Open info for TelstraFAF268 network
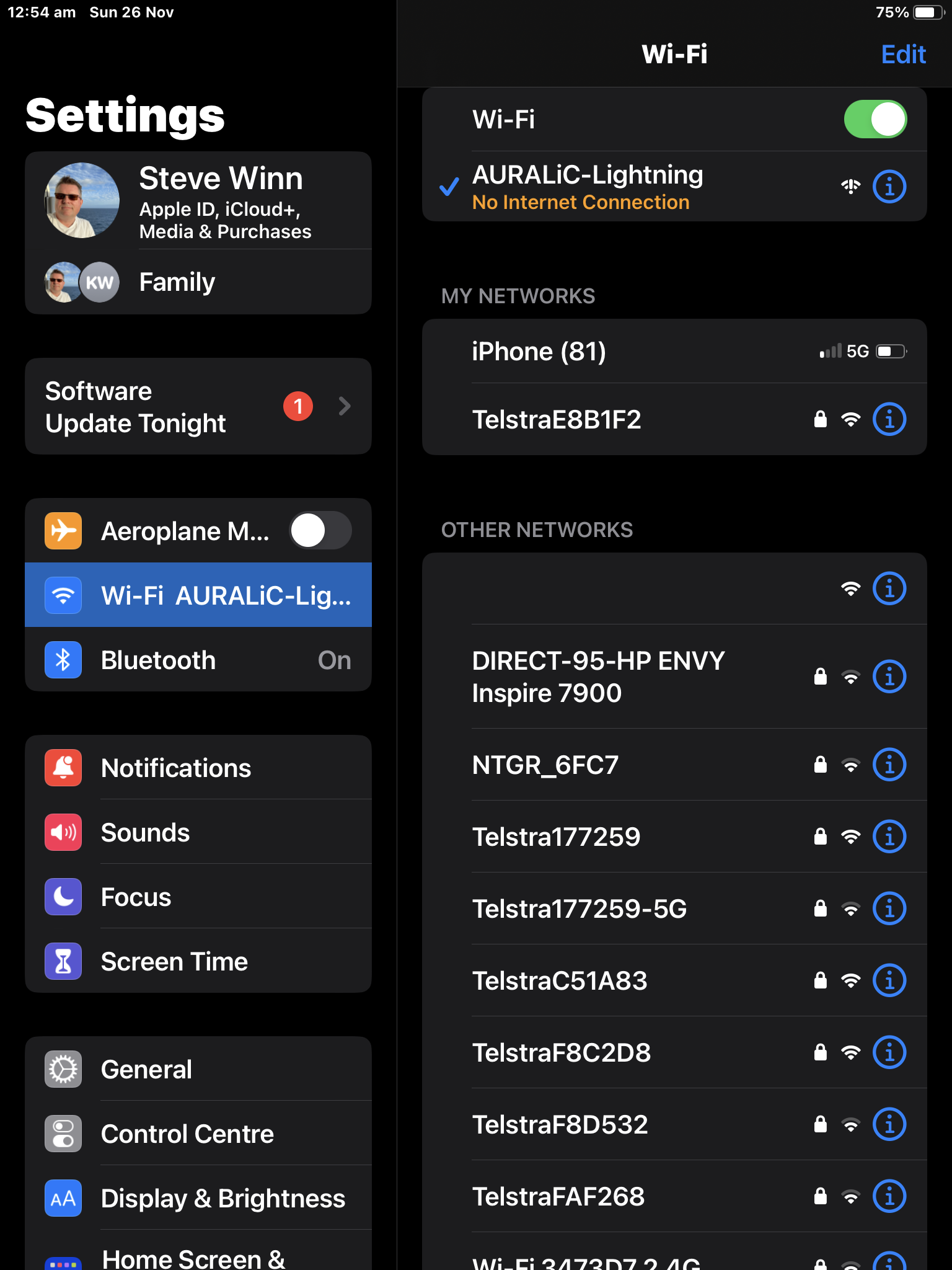 (x=889, y=1196)
